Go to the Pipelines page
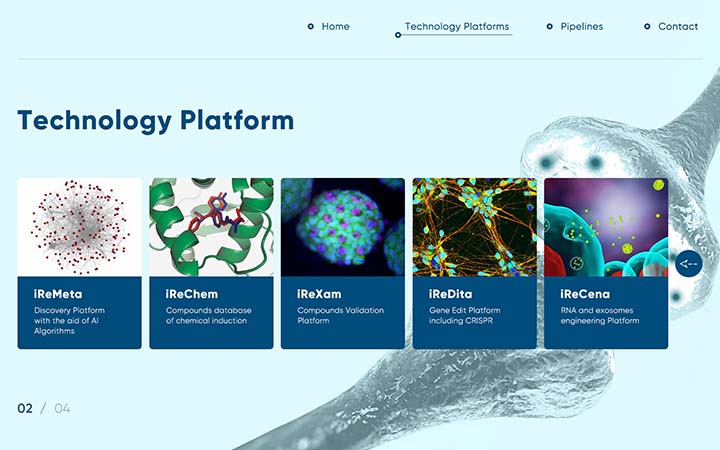 click(x=581, y=27)
